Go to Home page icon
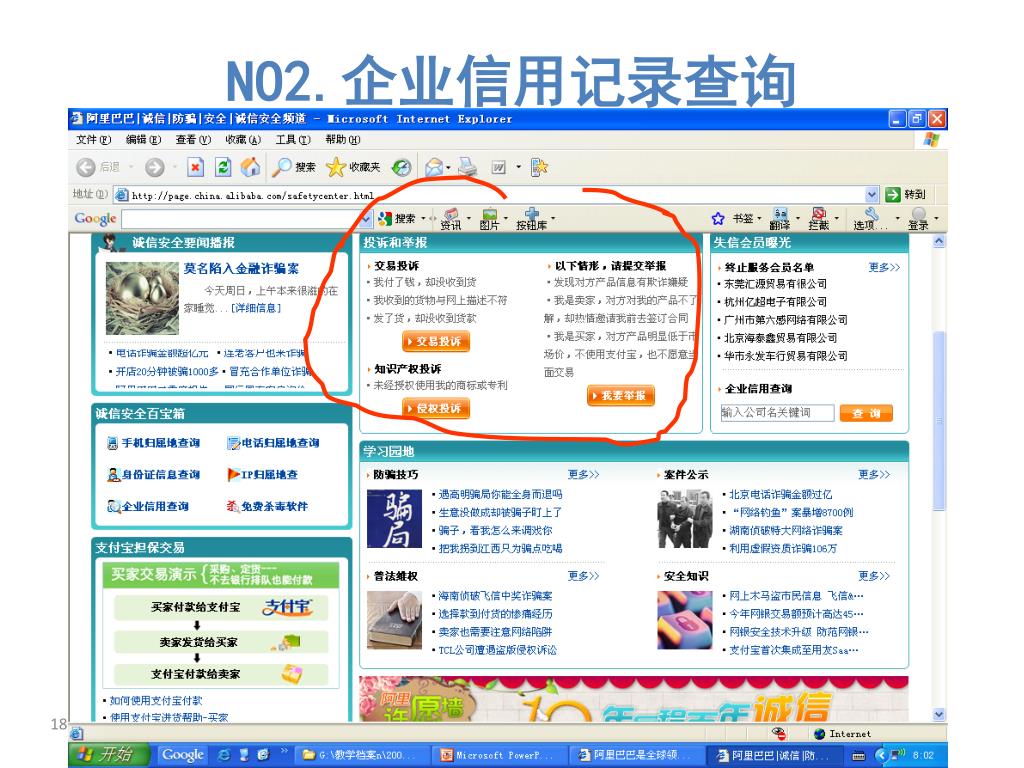Screen dimensions: 1024x768 pyautogui.click(x=250, y=168)
